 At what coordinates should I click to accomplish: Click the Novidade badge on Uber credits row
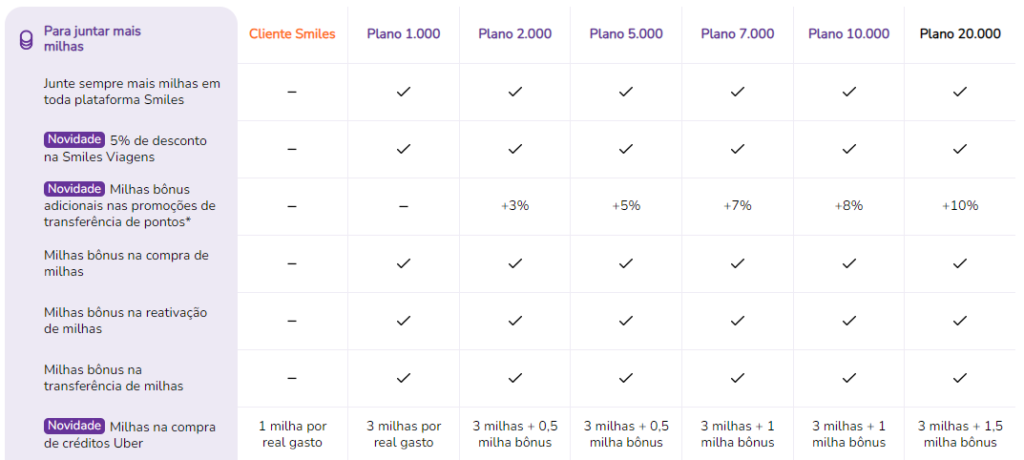pyautogui.click(x=74, y=426)
